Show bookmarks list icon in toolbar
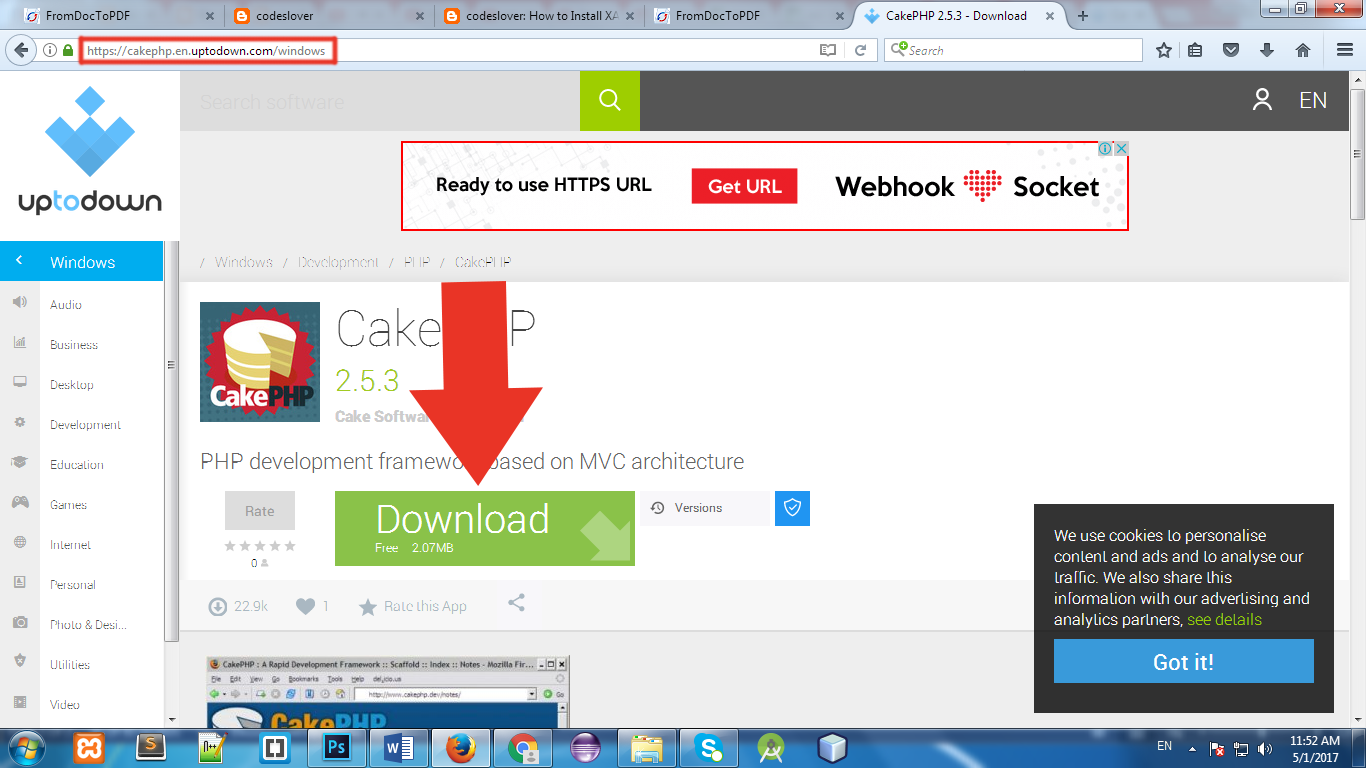The width and height of the screenshot is (1366, 768). coord(1197,50)
